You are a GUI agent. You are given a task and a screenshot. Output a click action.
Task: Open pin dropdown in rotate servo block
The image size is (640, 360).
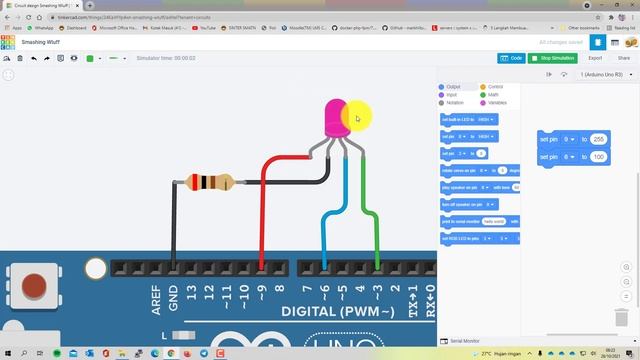click(x=484, y=171)
